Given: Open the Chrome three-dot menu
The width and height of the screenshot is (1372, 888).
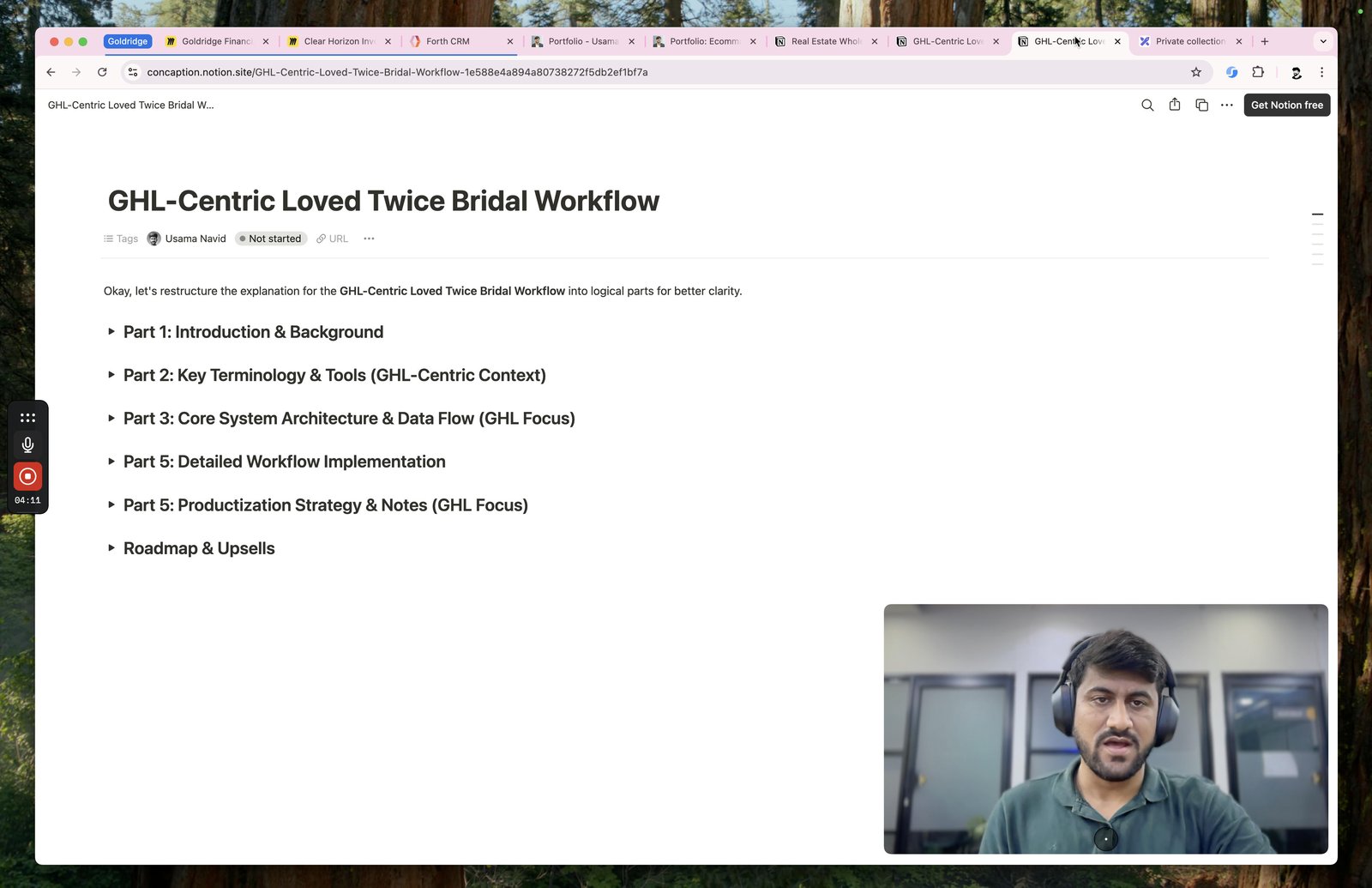Looking at the screenshot, I should point(1321,72).
